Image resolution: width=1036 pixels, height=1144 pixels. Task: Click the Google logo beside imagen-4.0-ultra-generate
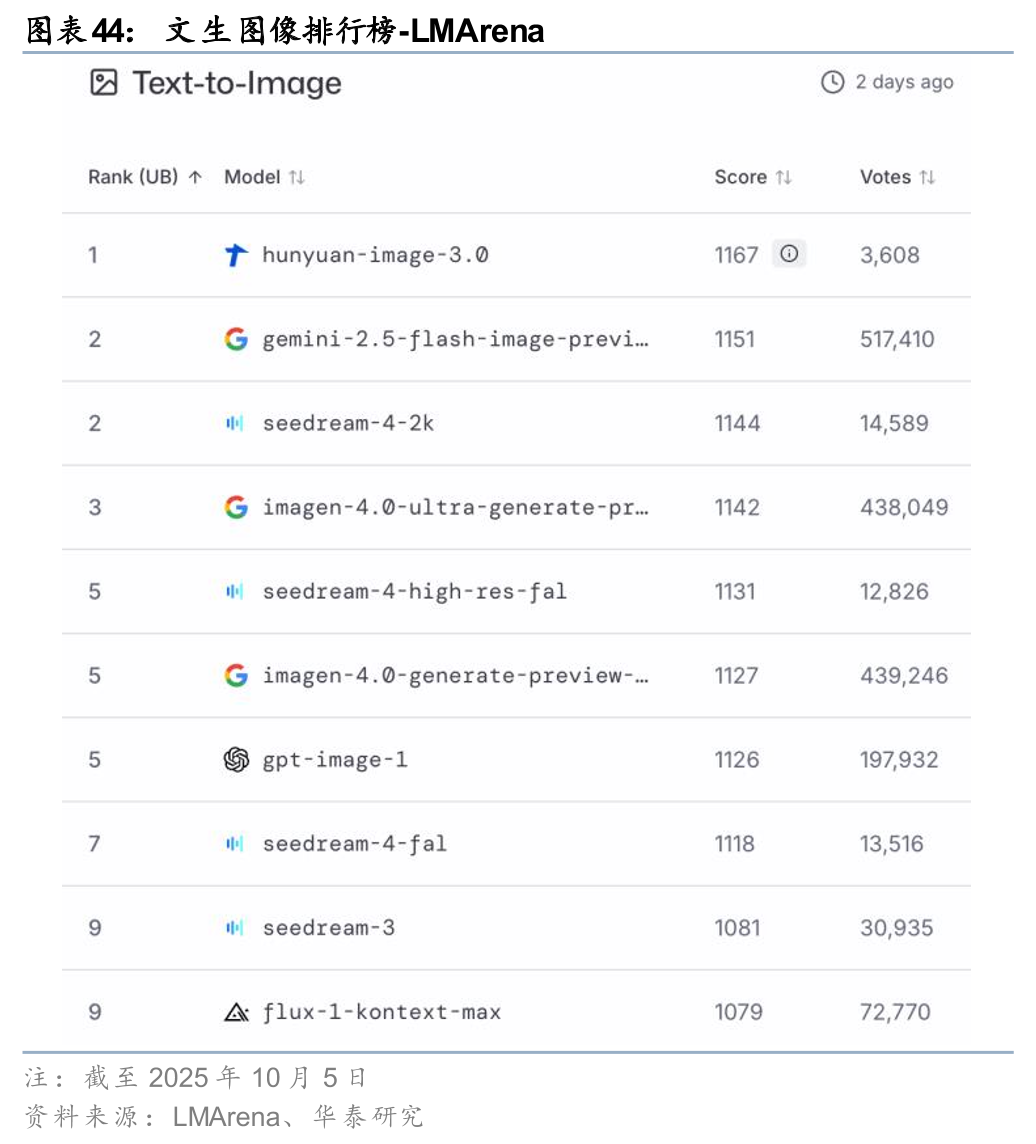pos(236,507)
